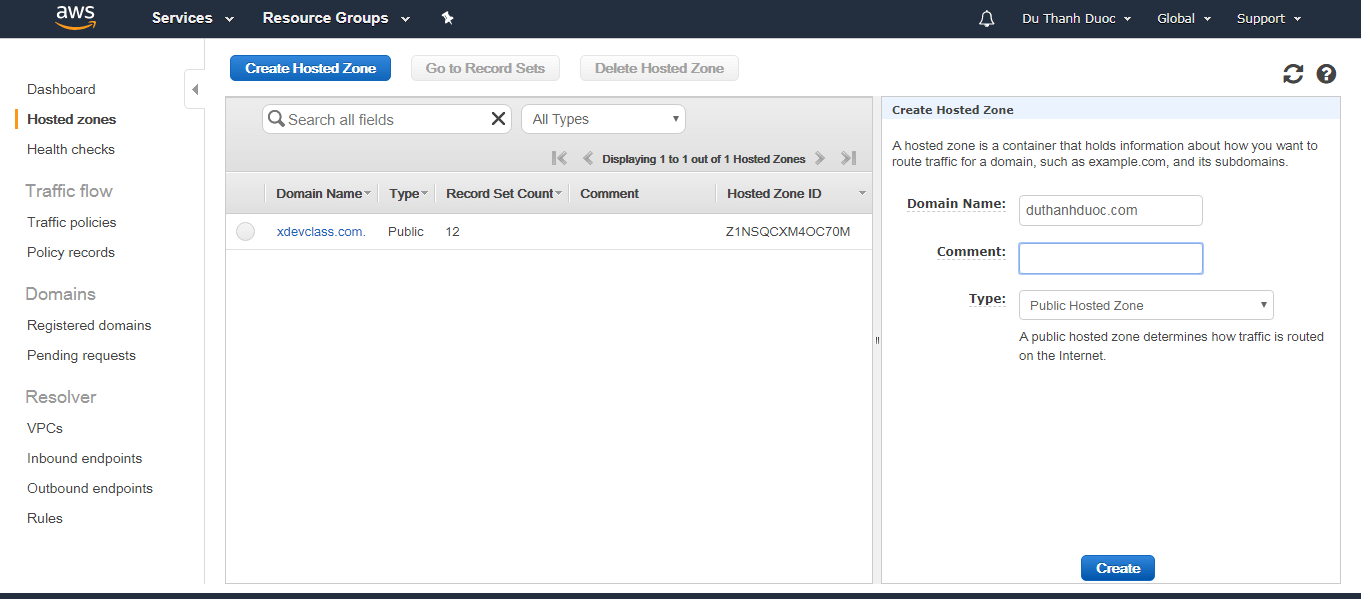1361x599 pixels.
Task: Open notifications bell icon
Action: 987,19
